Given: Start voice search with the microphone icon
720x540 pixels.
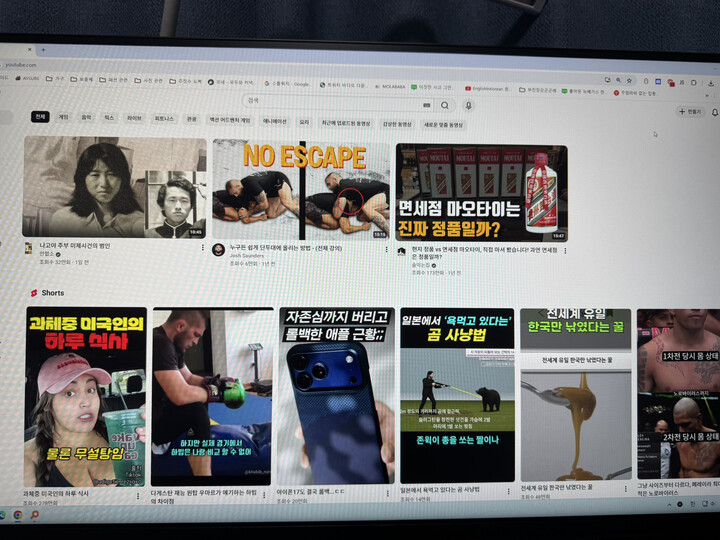Looking at the screenshot, I should click(468, 105).
